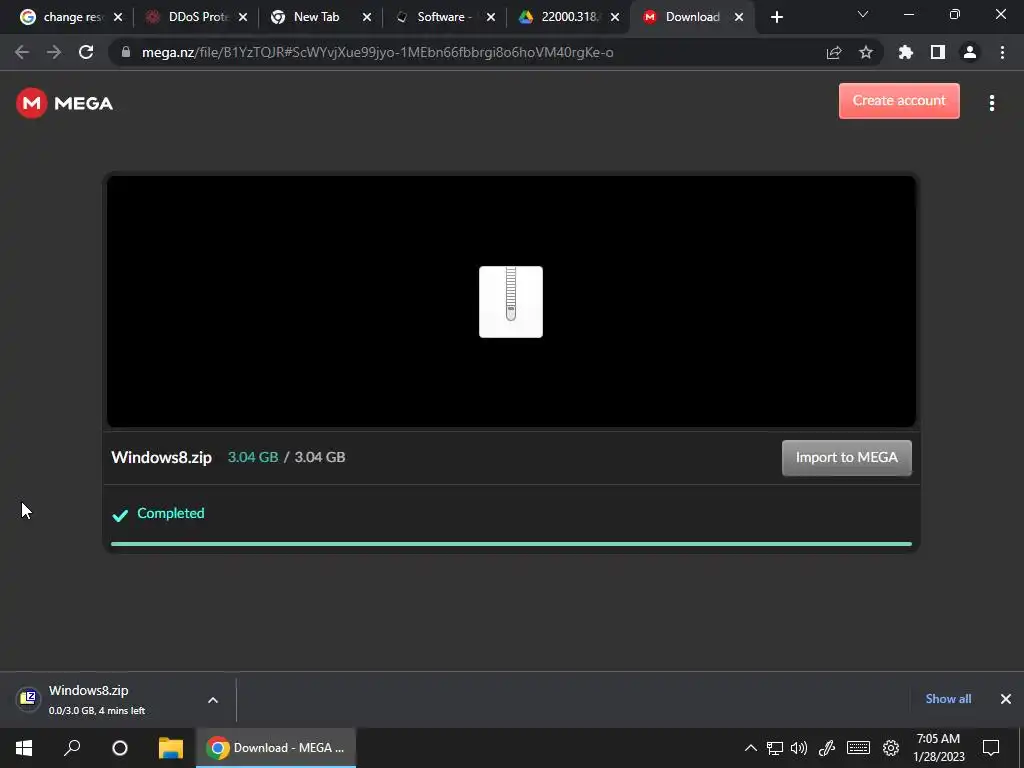This screenshot has height=768, width=1024.
Task: Close the change res tab
Action: pos(118,17)
